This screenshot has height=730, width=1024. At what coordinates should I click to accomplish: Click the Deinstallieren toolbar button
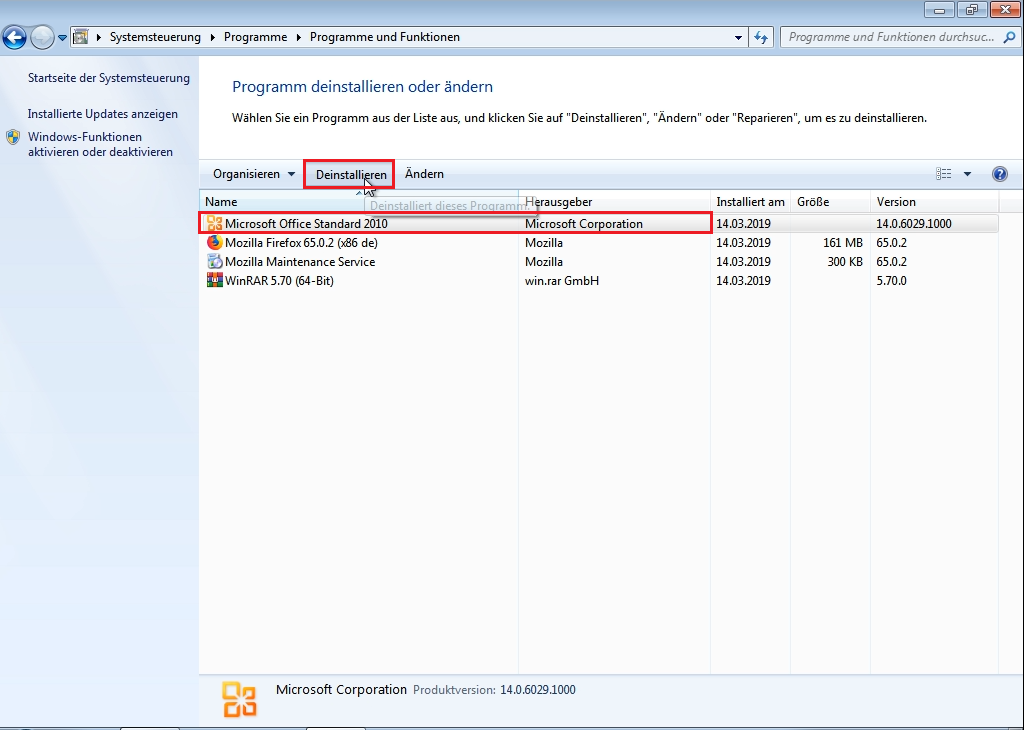(349, 174)
